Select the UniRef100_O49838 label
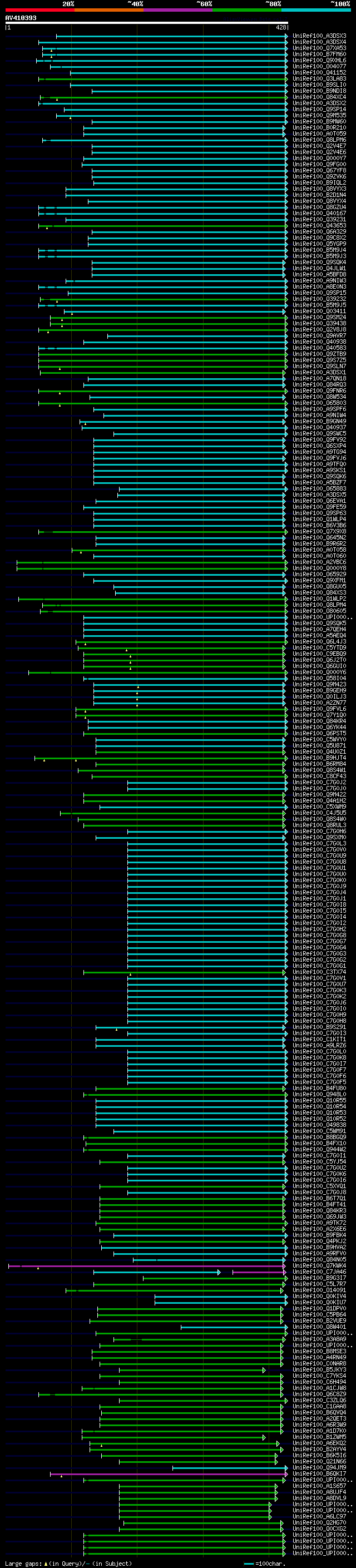The image size is (356, 1568). point(319,1125)
